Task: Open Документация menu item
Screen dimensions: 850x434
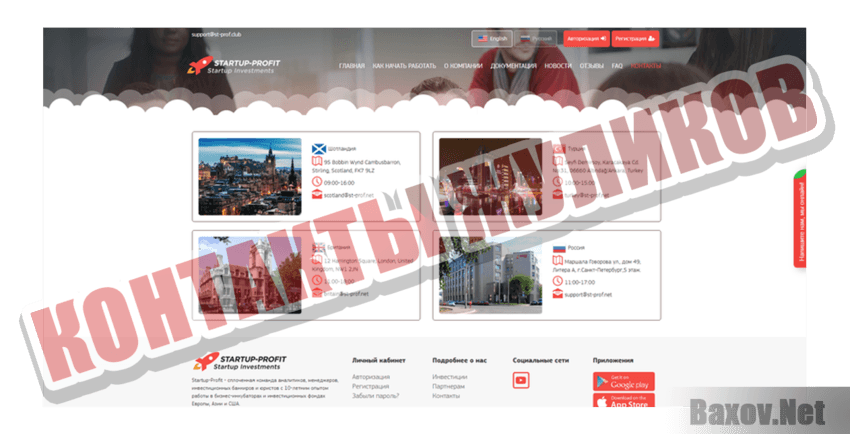Action: point(513,66)
